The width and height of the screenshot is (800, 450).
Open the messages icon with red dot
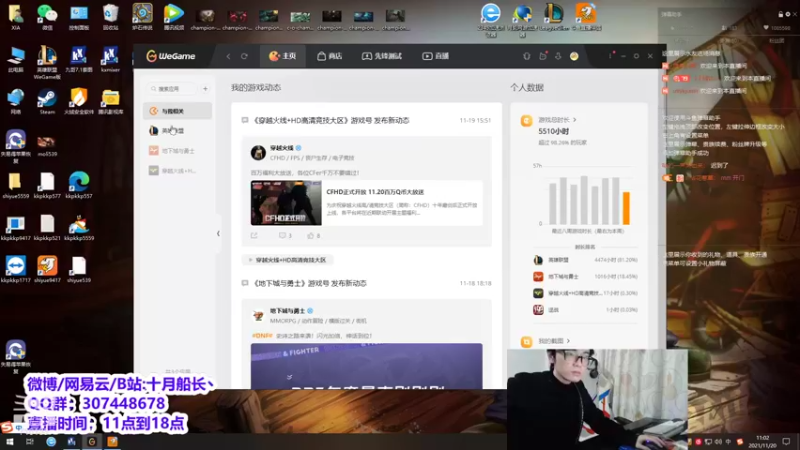point(543,56)
